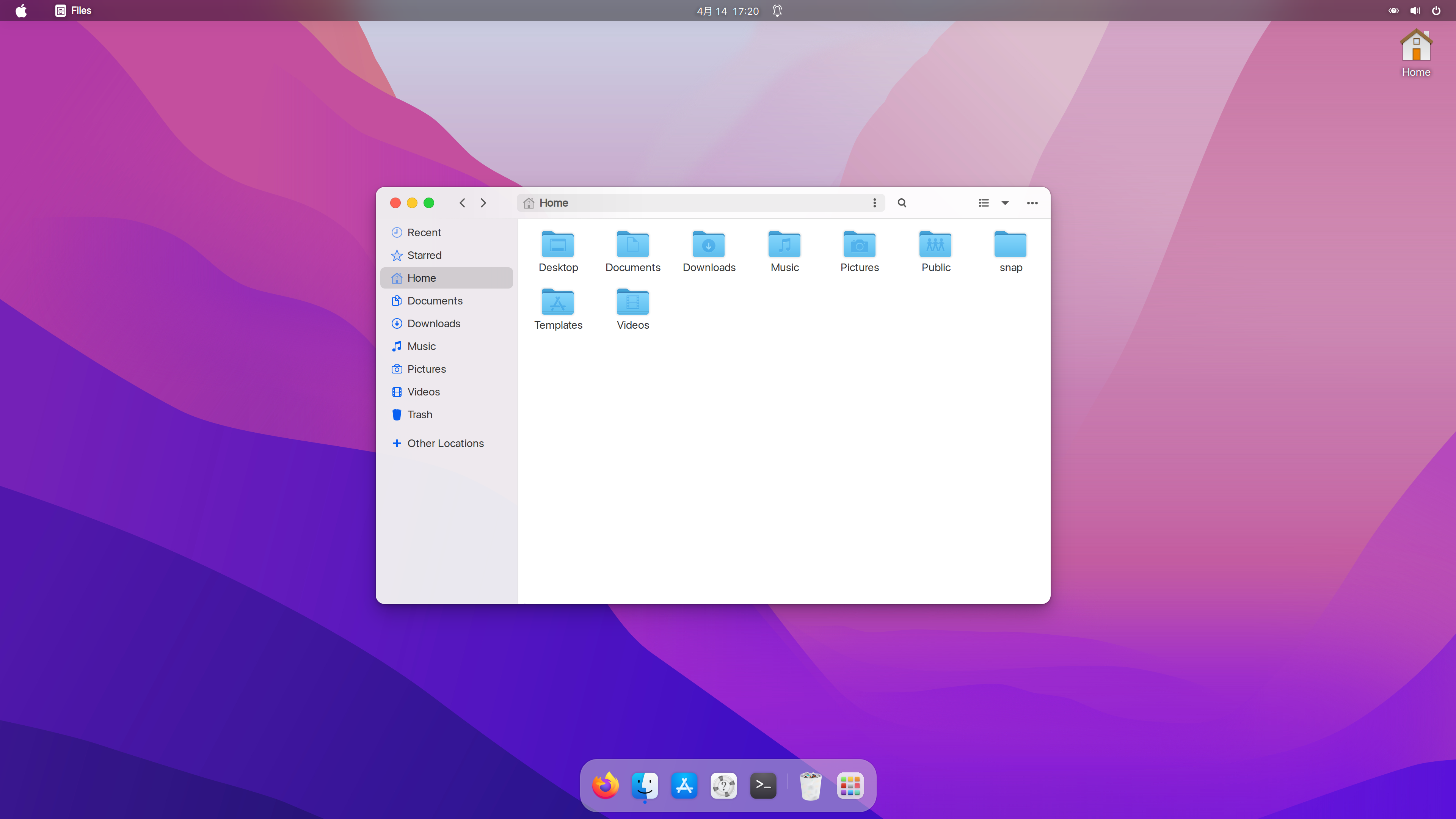Click Other Locations in sidebar
The image size is (1456, 819).
[445, 443]
